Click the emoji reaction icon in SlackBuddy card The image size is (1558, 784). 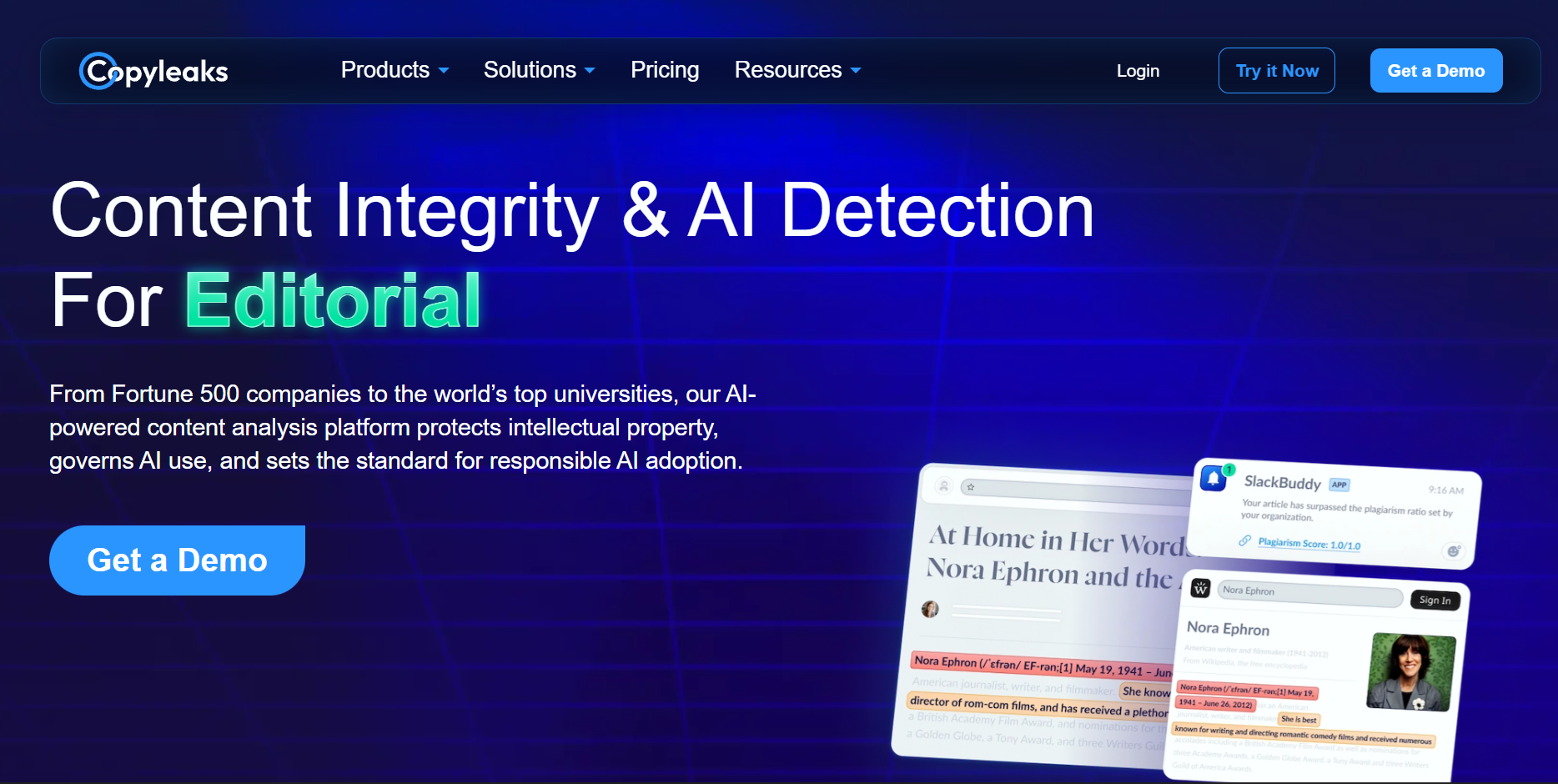pyautogui.click(x=1453, y=551)
